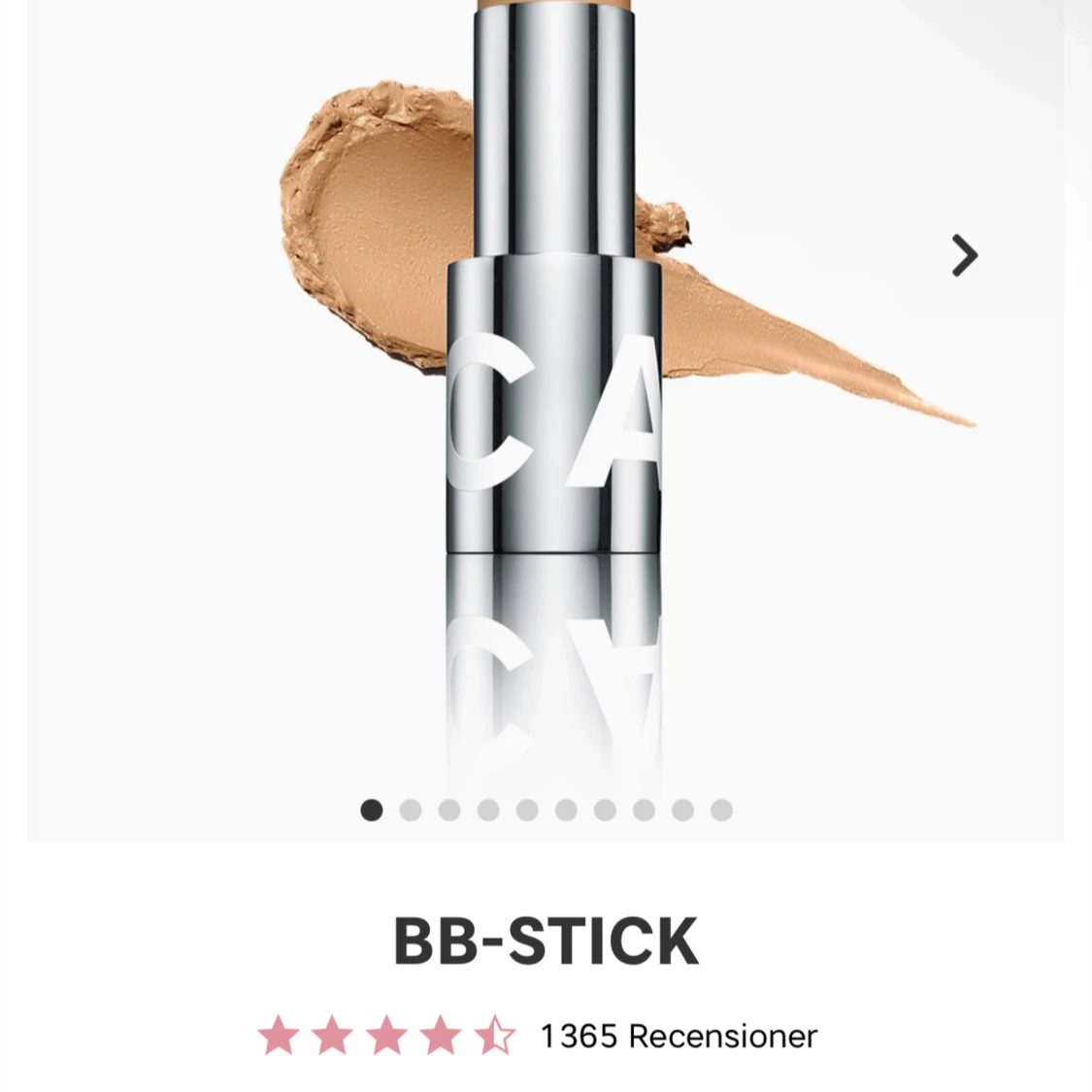The width and height of the screenshot is (1092, 1092).
Task: Select the third carousel dot
Action: [449, 810]
